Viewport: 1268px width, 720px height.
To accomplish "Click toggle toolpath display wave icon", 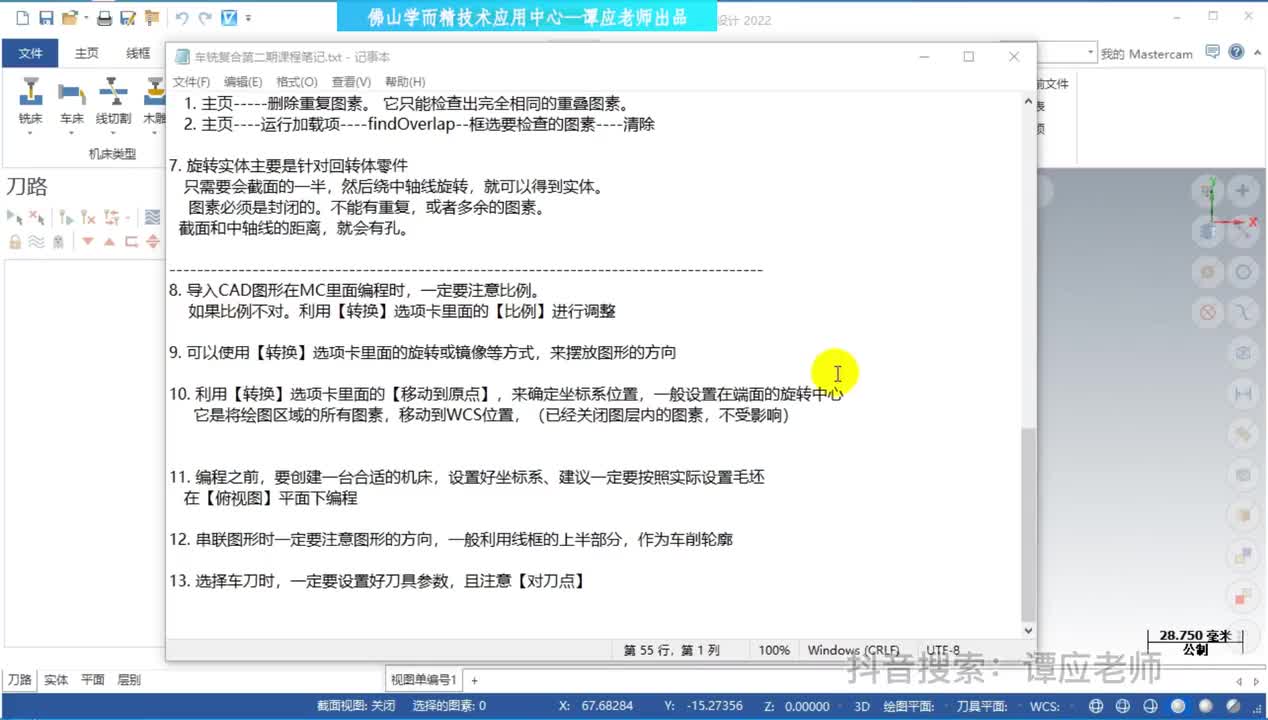I will (x=36, y=242).
